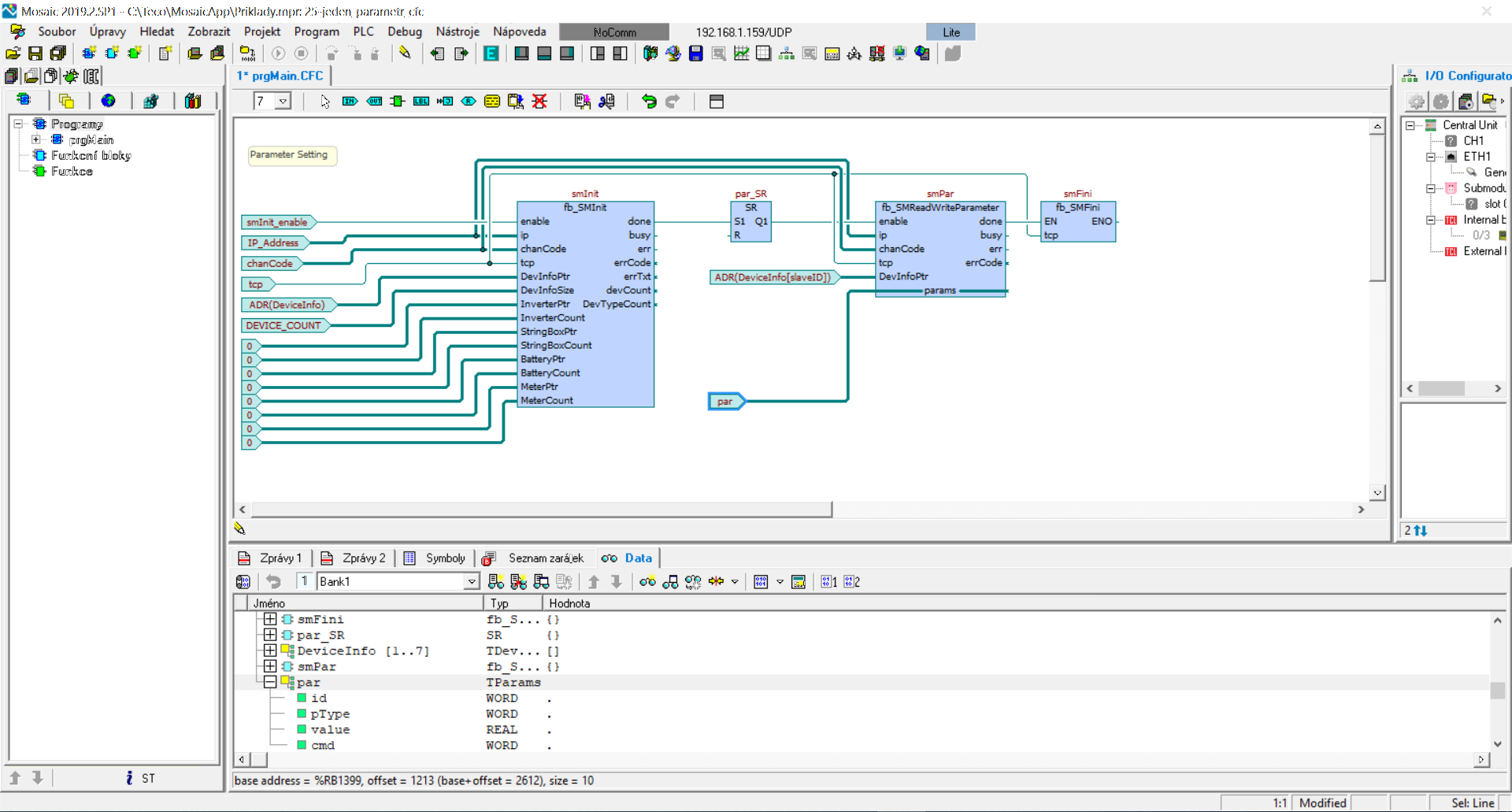1512x812 pixels.
Task: Click the gear icon in I/O Configurator
Action: point(1417,102)
